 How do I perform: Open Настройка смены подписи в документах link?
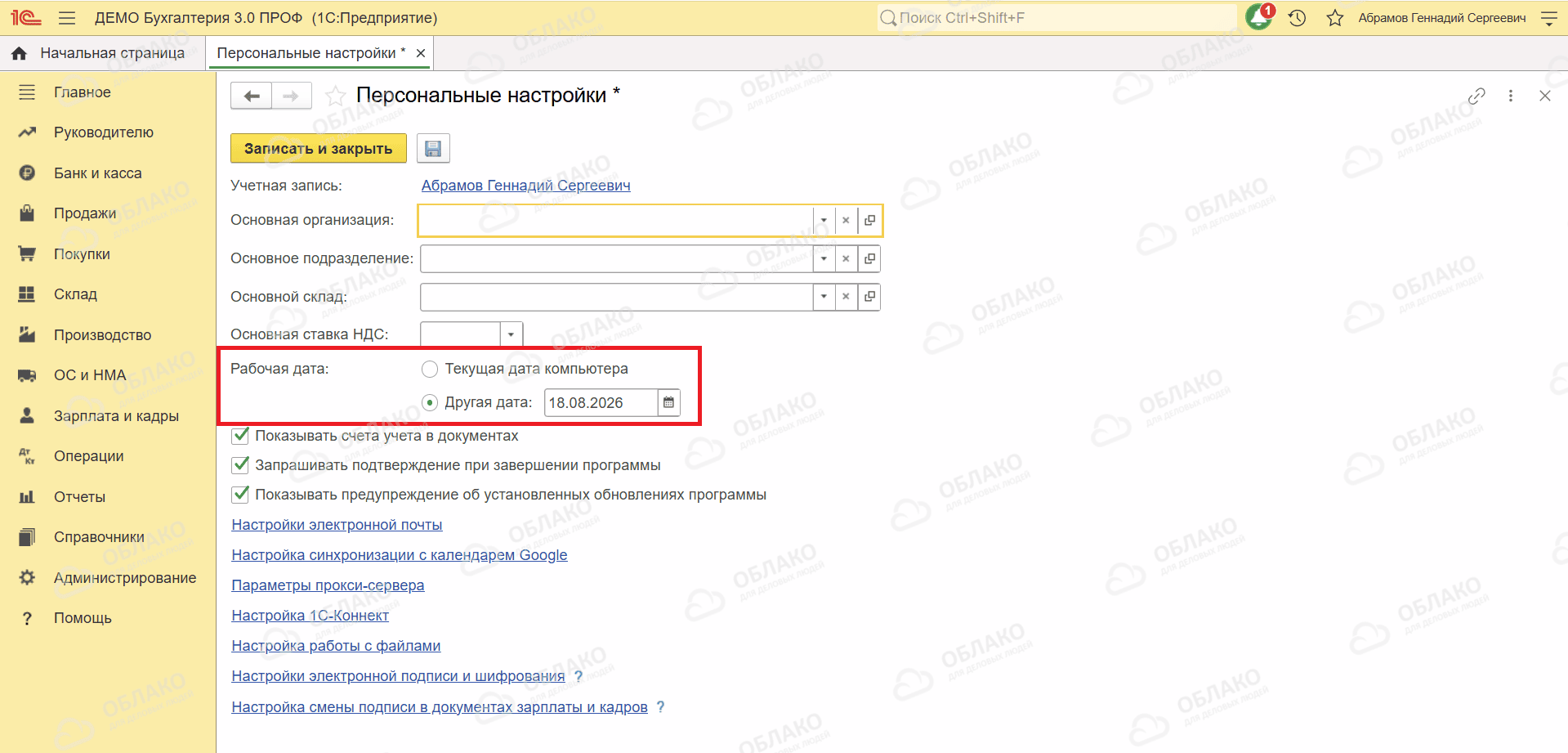point(440,707)
